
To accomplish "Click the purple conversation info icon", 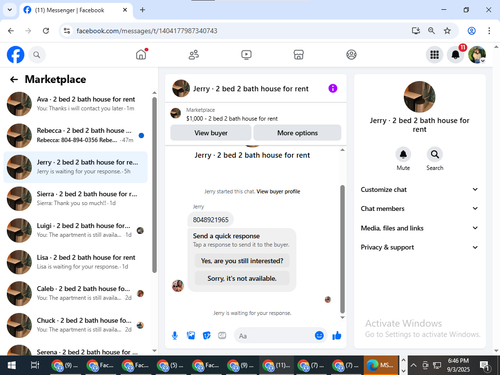I will 333,88.
